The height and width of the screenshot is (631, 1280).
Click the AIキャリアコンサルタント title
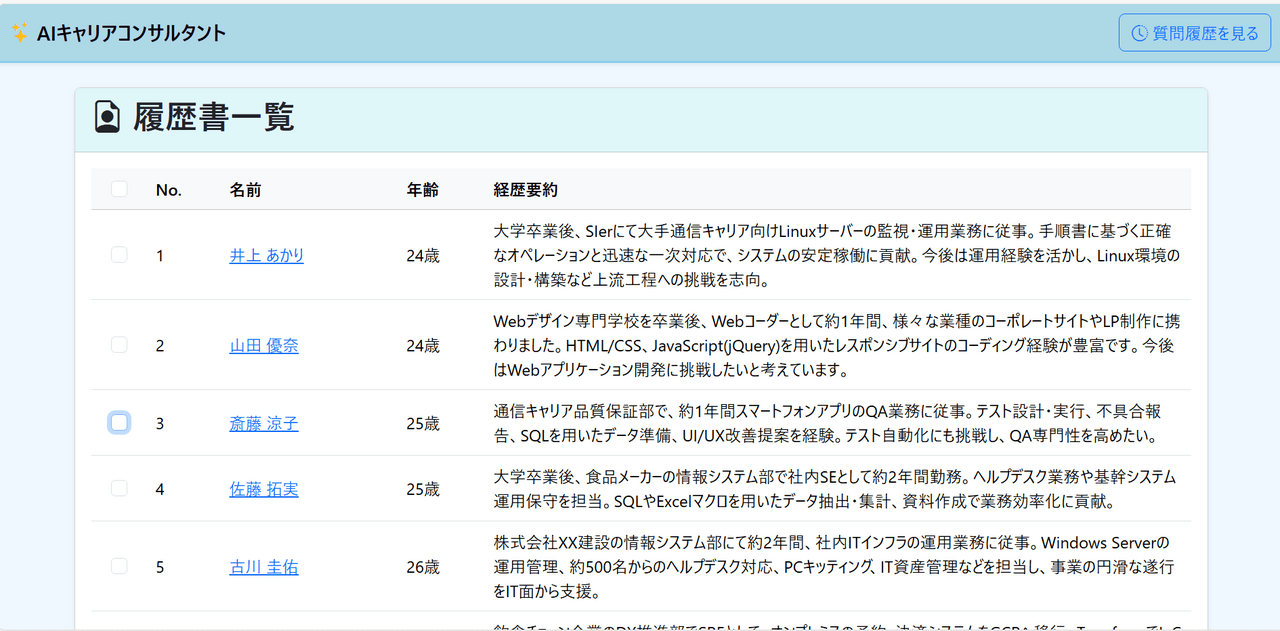click(x=131, y=33)
